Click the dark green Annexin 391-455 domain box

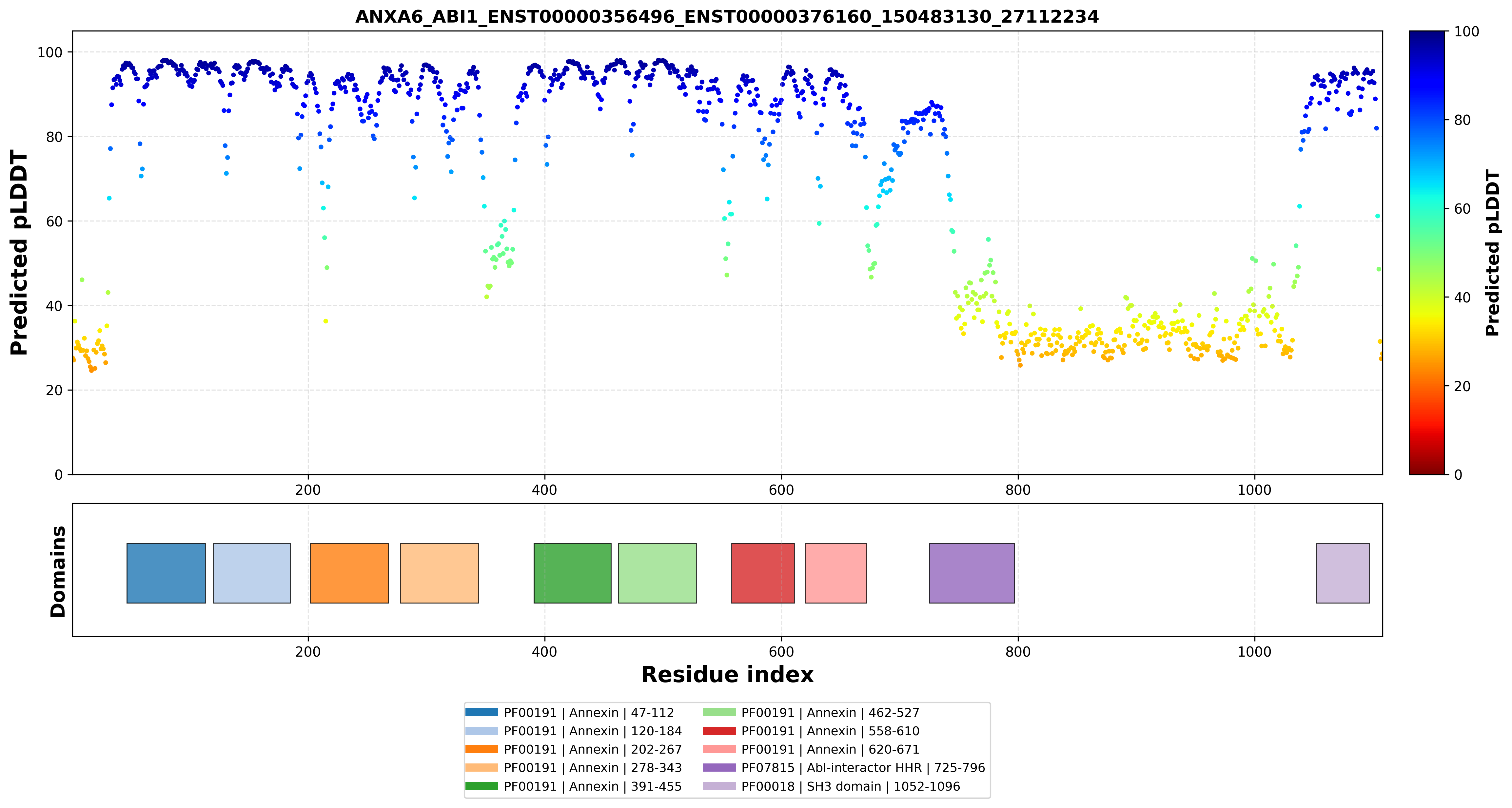[x=572, y=573]
